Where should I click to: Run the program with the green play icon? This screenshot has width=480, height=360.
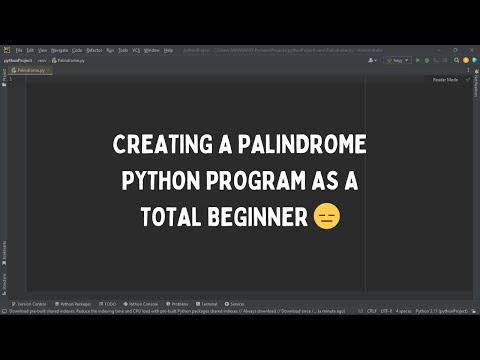(x=417, y=60)
